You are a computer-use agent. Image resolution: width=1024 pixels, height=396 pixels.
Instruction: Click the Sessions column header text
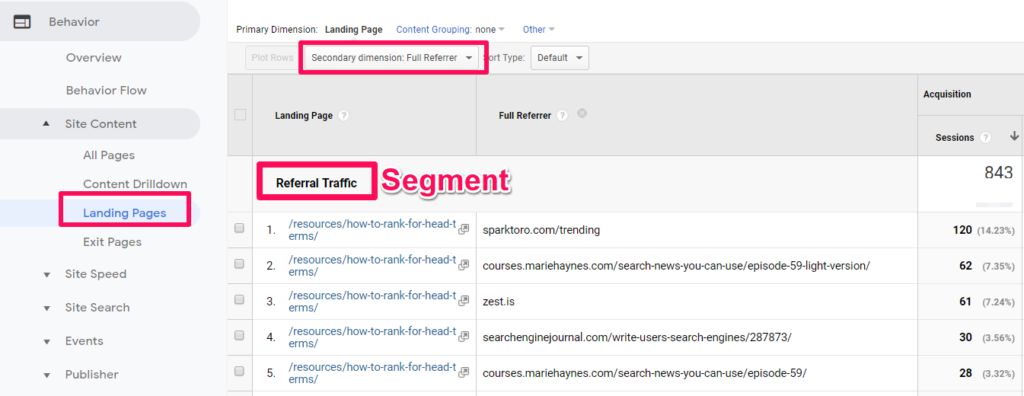pos(955,138)
